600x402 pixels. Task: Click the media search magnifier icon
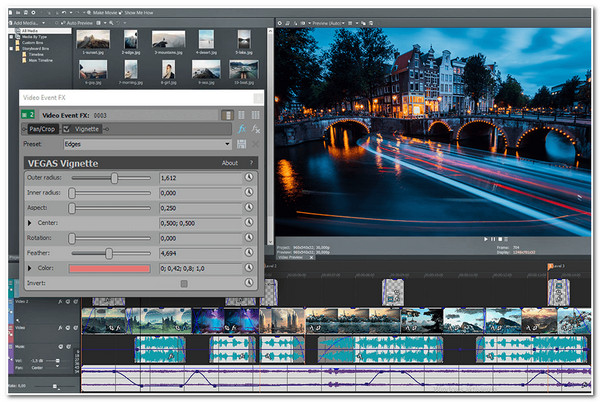[x=111, y=23]
